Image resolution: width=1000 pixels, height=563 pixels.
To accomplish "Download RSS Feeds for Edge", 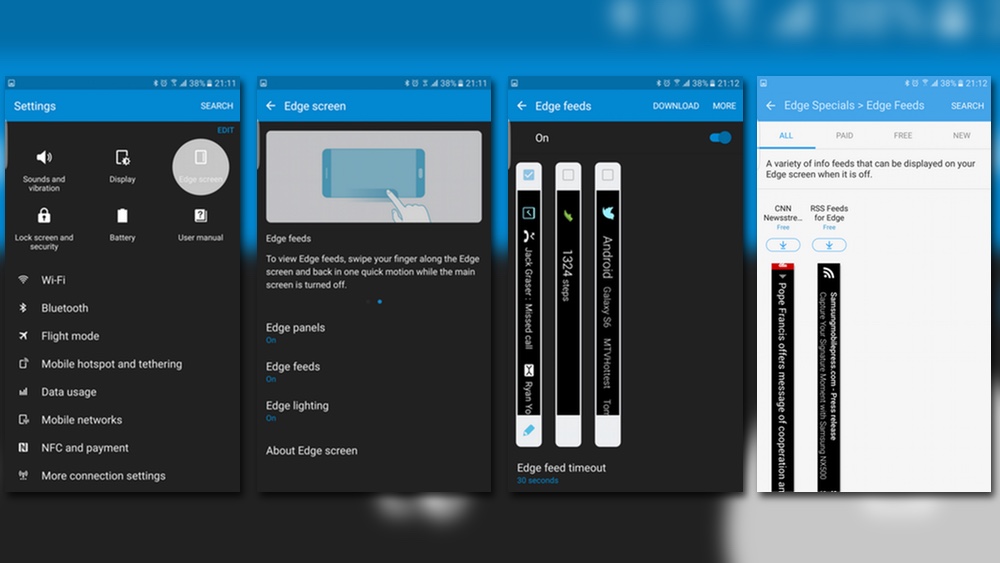I will pos(829,245).
